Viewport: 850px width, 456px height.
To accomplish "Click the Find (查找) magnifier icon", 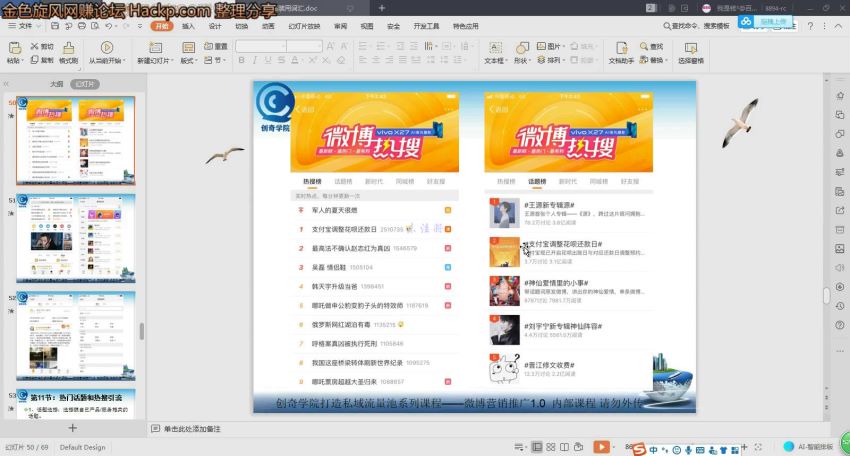I will tap(644, 47).
